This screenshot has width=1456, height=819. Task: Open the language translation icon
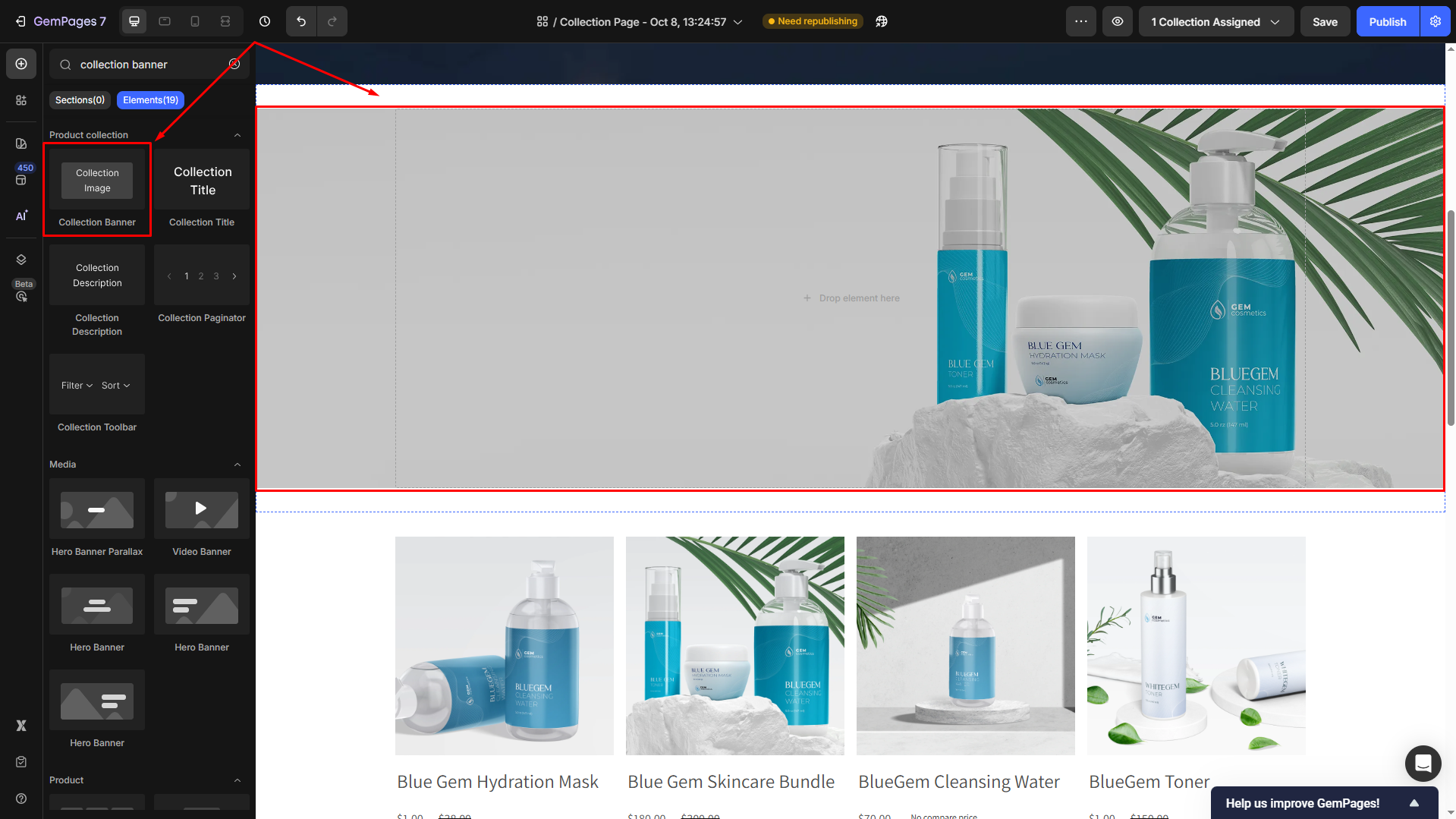(882, 21)
